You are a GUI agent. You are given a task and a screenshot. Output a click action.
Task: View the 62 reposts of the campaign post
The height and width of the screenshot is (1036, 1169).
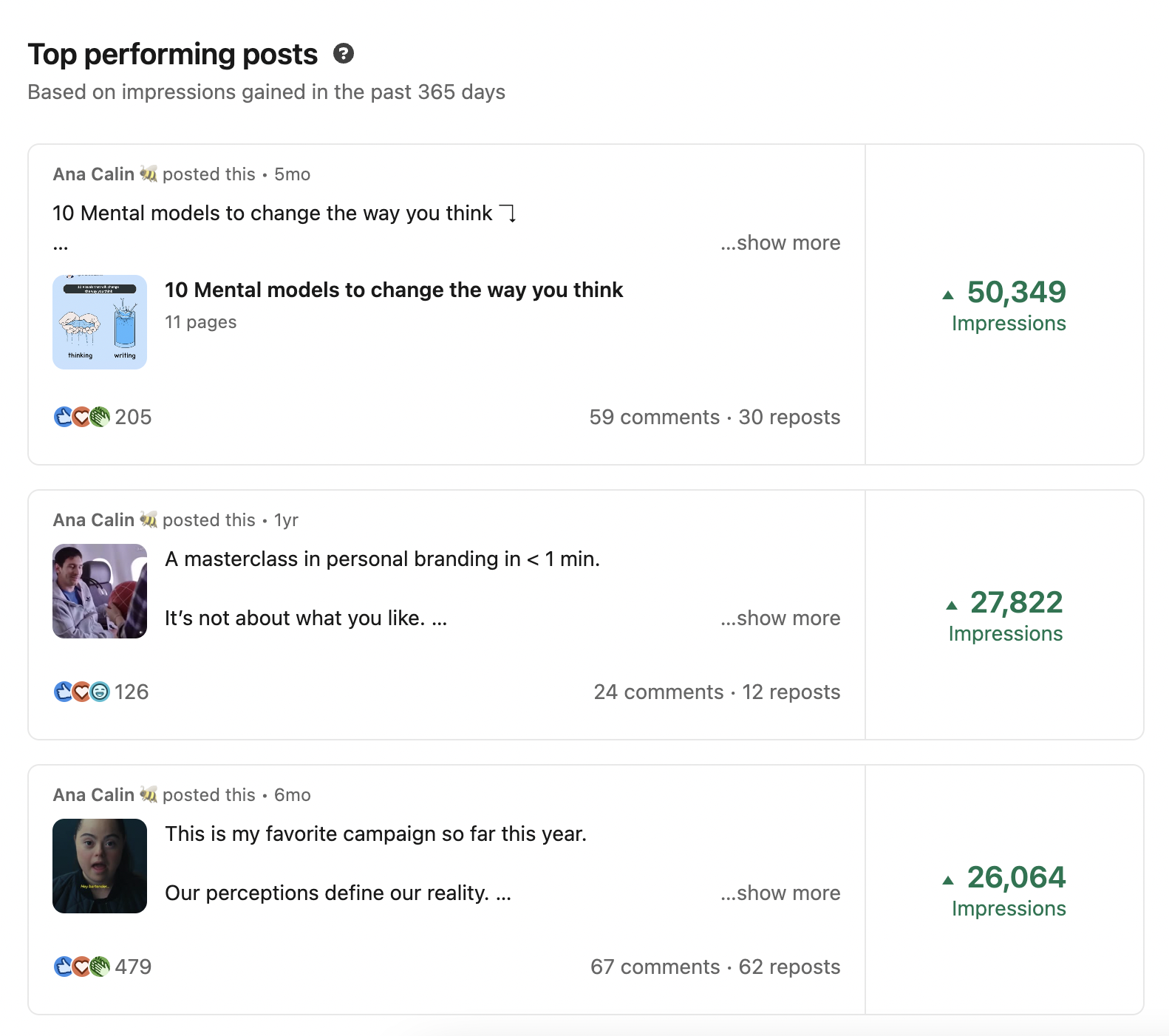point(790,967)
